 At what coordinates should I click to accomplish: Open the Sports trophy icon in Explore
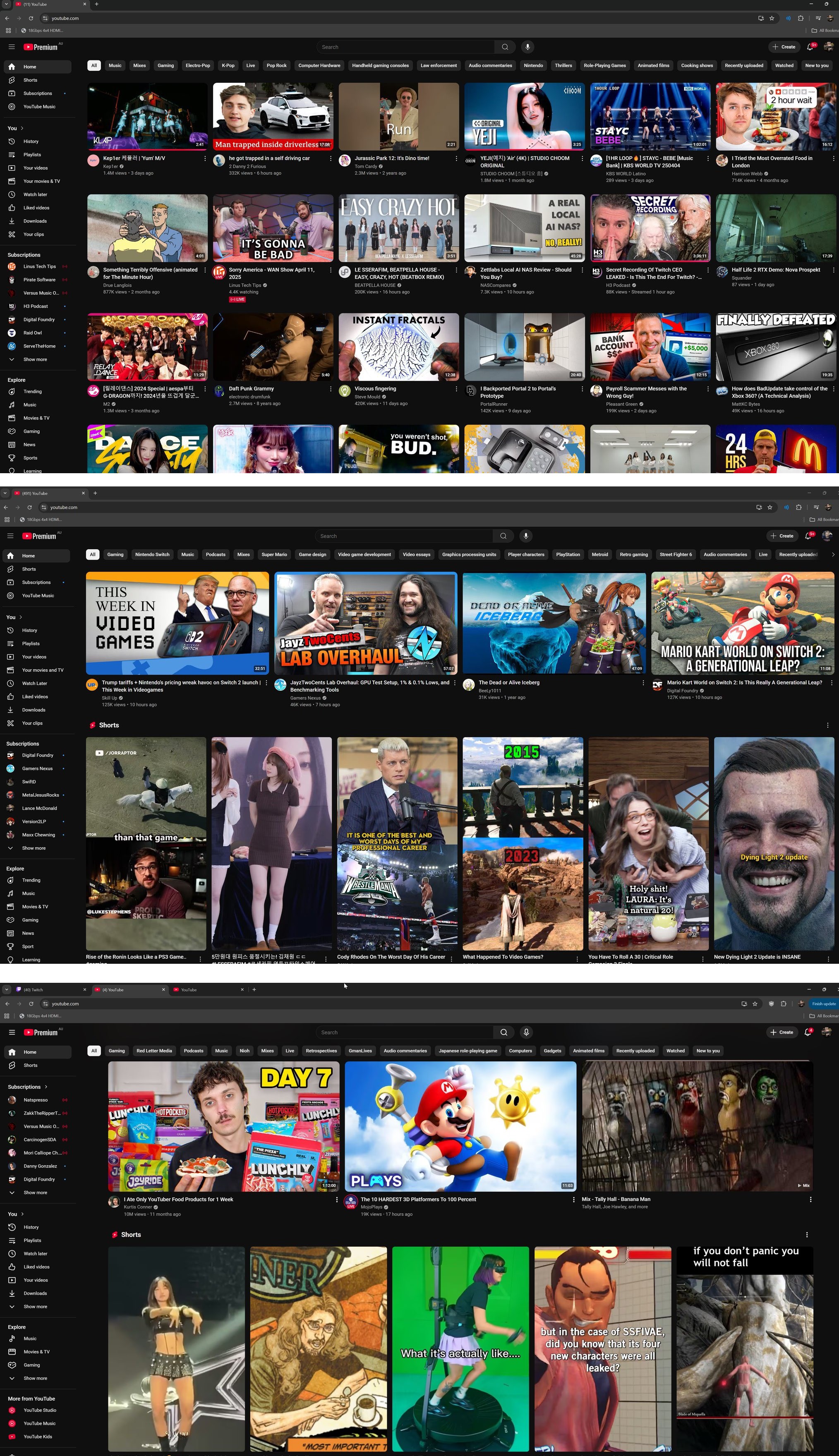click(12, 458)
